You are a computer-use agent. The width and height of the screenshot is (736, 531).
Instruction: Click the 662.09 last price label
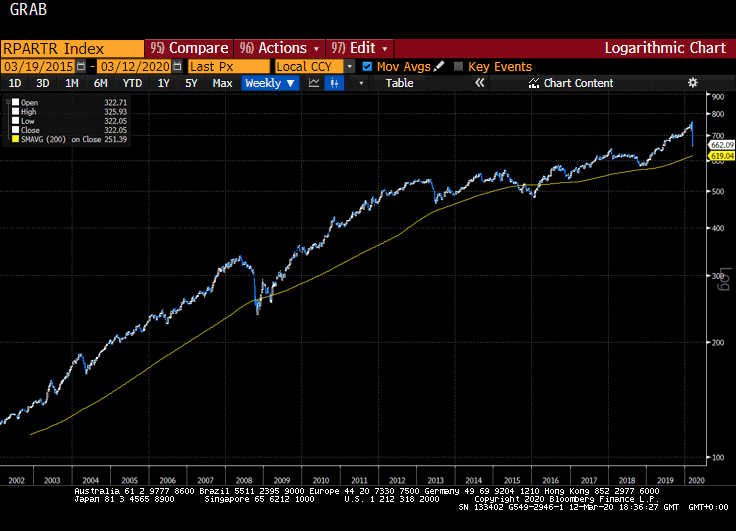722,145
